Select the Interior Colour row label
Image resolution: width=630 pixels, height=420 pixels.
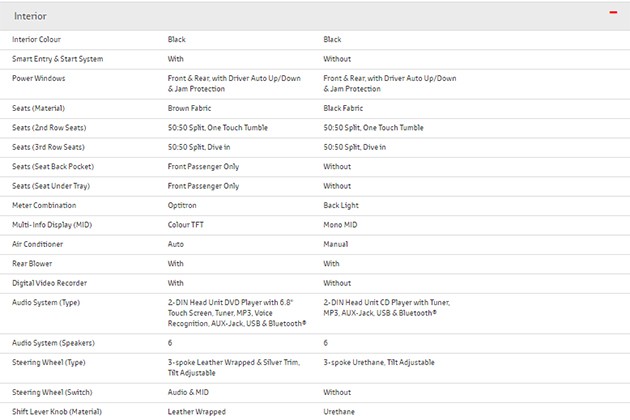click(x=41, y=40)
